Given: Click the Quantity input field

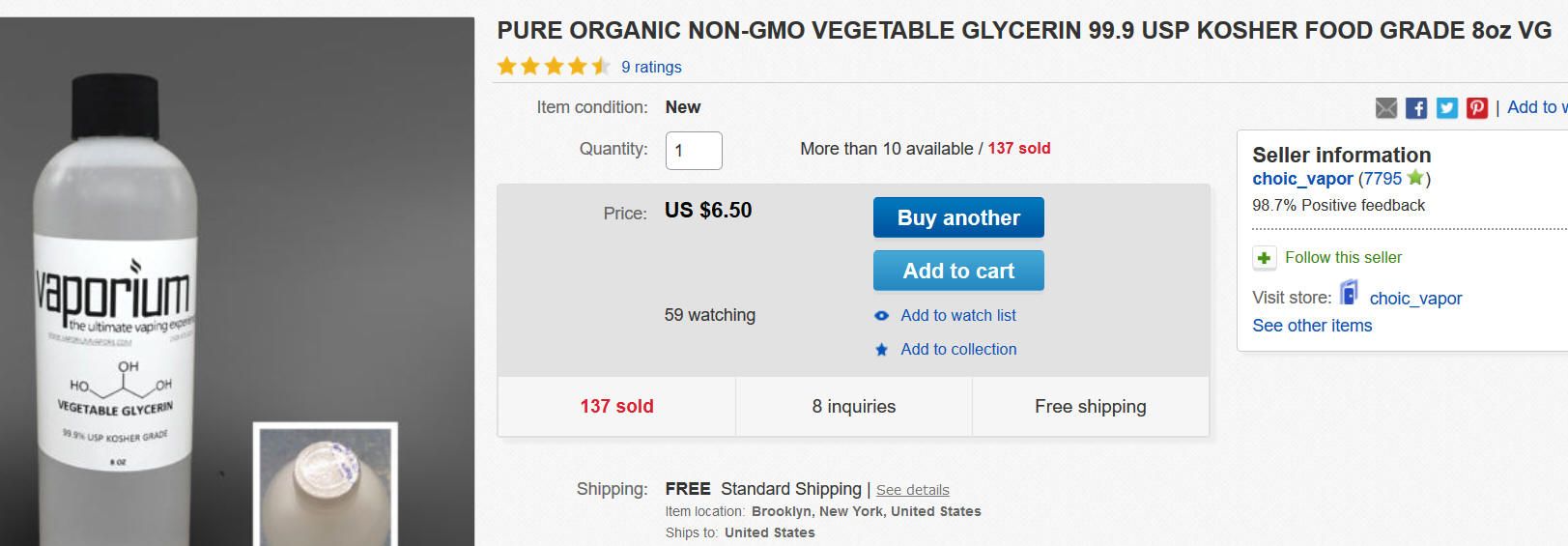Looking at the screenshot, I should pos(694,151).
